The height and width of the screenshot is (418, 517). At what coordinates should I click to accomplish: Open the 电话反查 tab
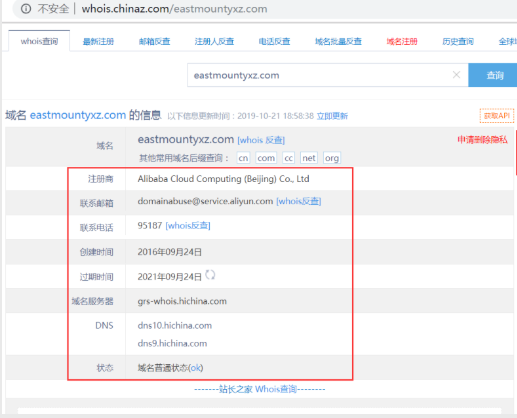tap(274, 42)
